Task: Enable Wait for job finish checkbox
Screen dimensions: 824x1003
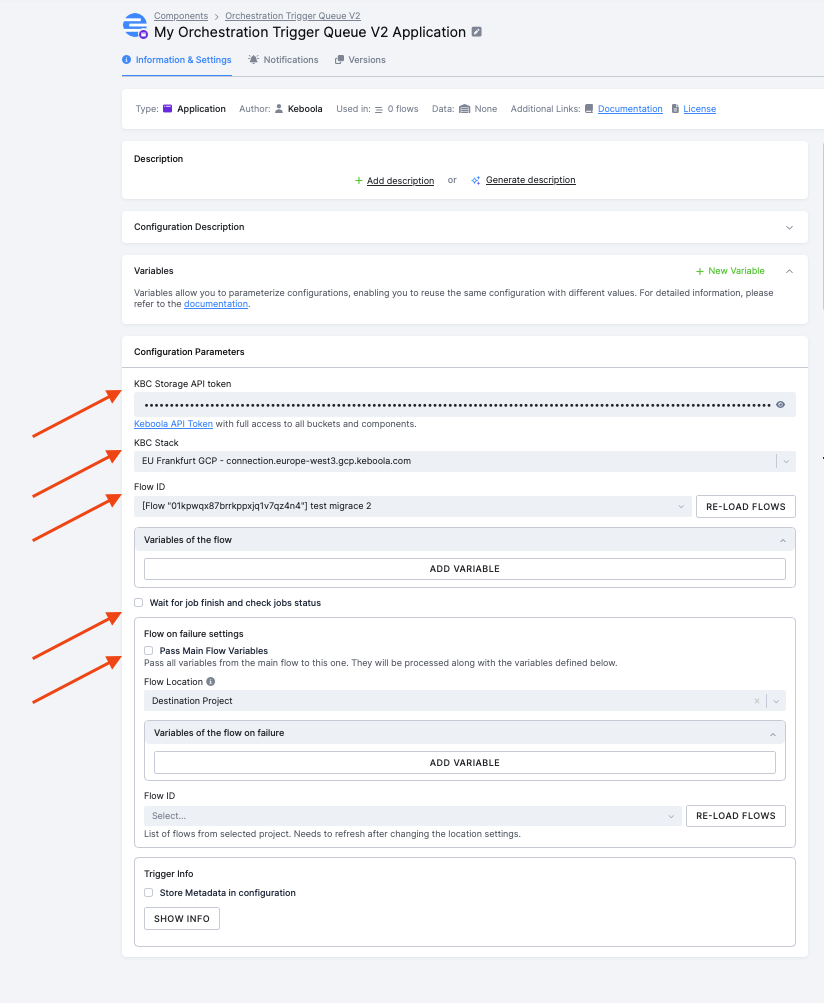Action: [138, 603]
